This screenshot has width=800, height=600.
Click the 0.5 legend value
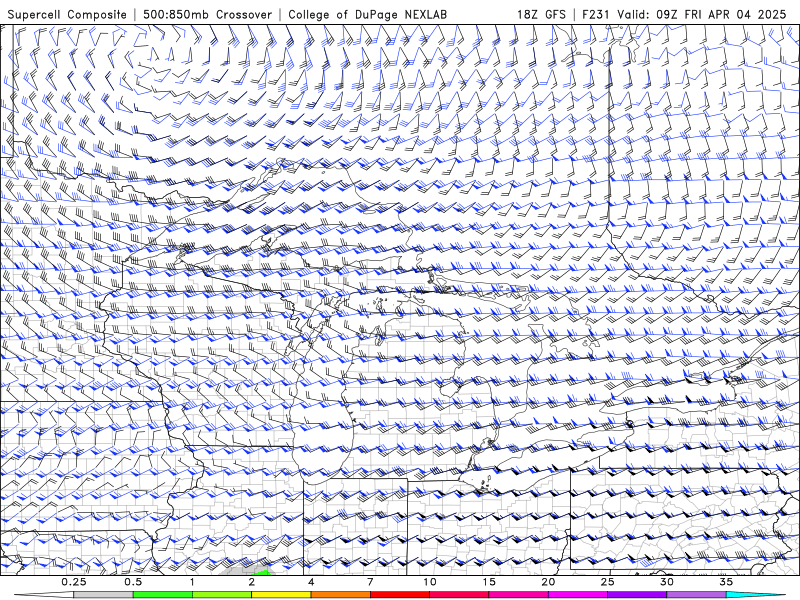[133, 582]
